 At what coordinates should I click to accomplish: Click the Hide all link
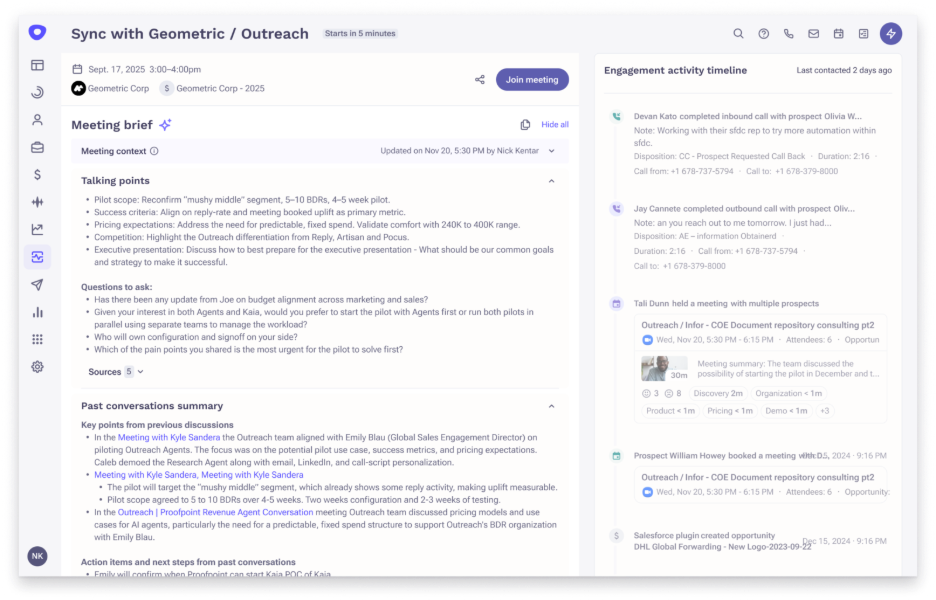[555, 125]
